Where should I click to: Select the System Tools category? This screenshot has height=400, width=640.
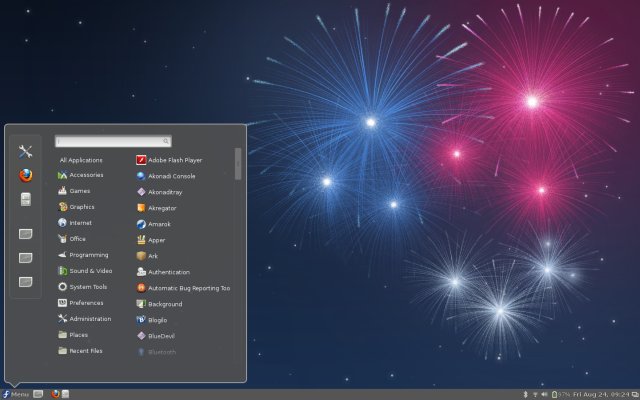81,287
